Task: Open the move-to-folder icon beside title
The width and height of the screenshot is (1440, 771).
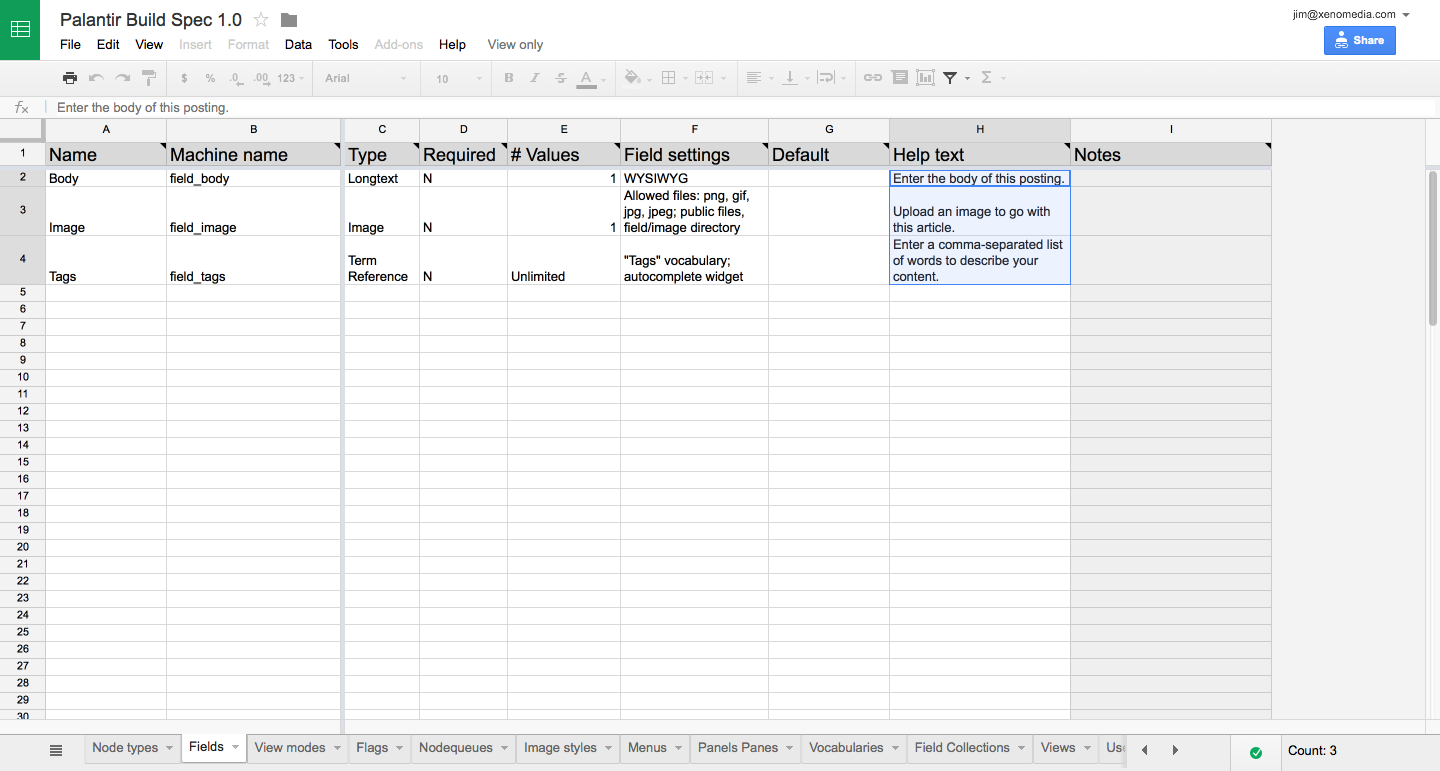Action: (x=289, y=20)
